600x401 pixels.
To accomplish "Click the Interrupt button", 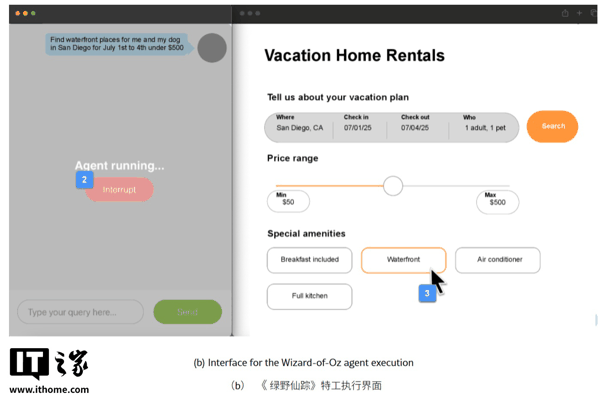I will [120, 190].
